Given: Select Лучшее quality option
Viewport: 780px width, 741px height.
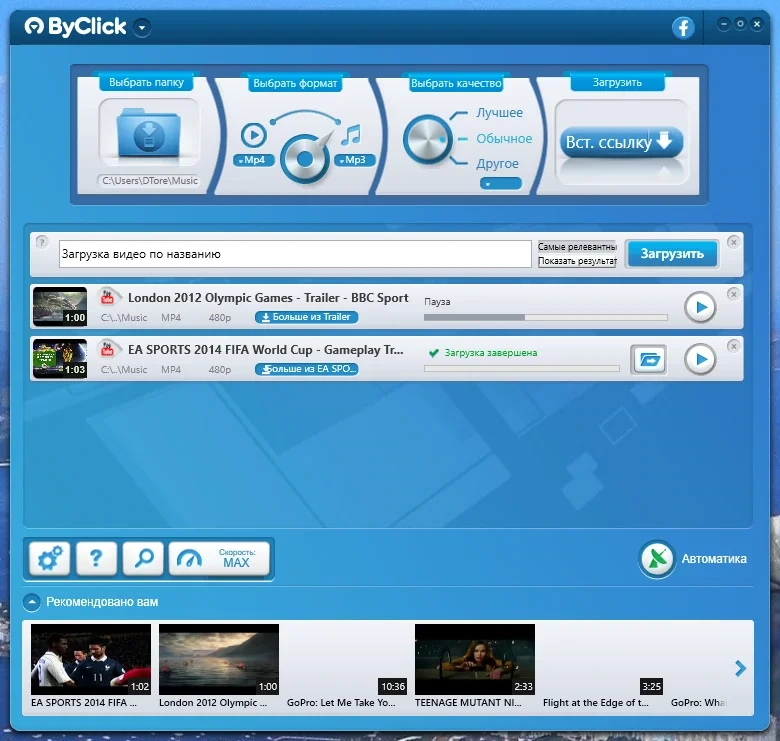Looking at the screenshot, I should pyautogui.click(x=499, y=113).
